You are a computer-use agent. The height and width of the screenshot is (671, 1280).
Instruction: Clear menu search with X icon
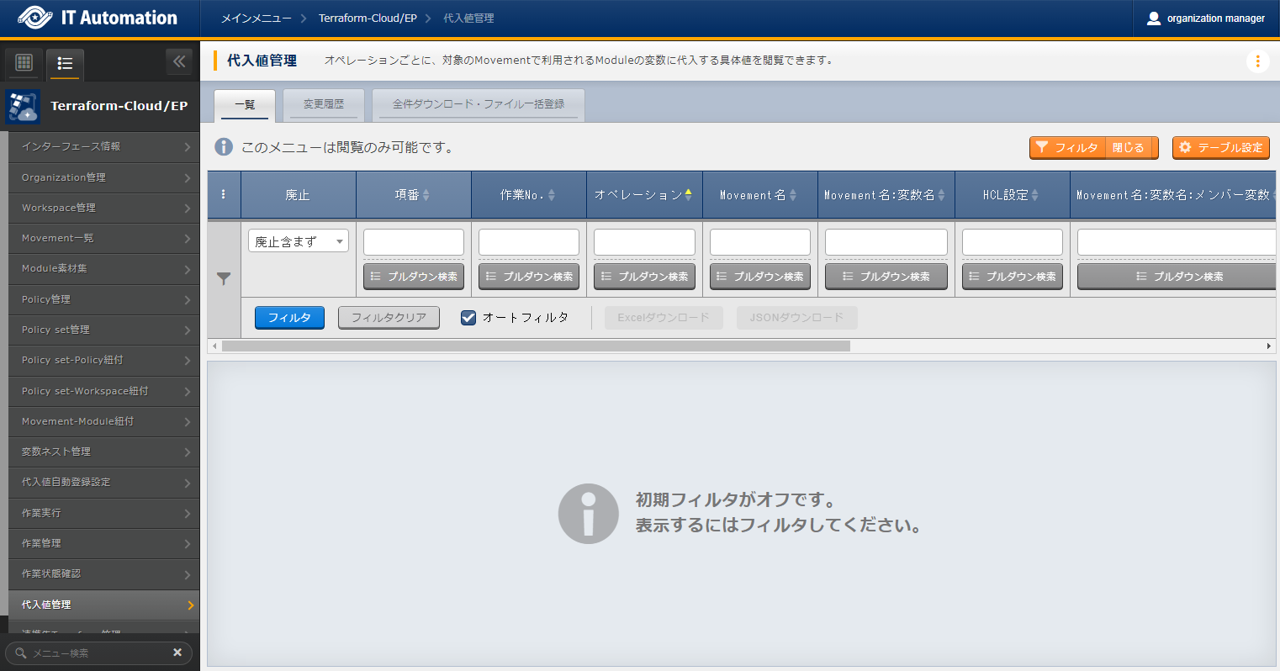[x=177, y=652]
